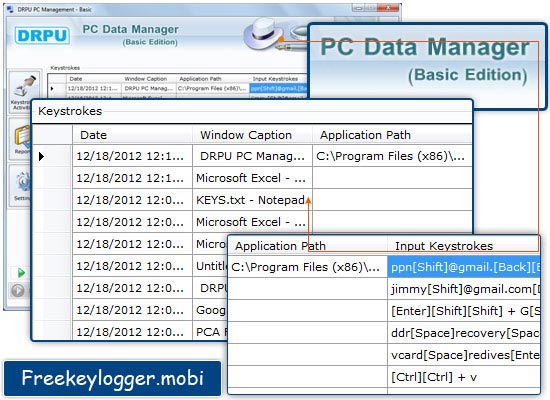
Task: Click the row selector arrow in the enlarged Keystrokes panel
Action: (x=41, y=156)
